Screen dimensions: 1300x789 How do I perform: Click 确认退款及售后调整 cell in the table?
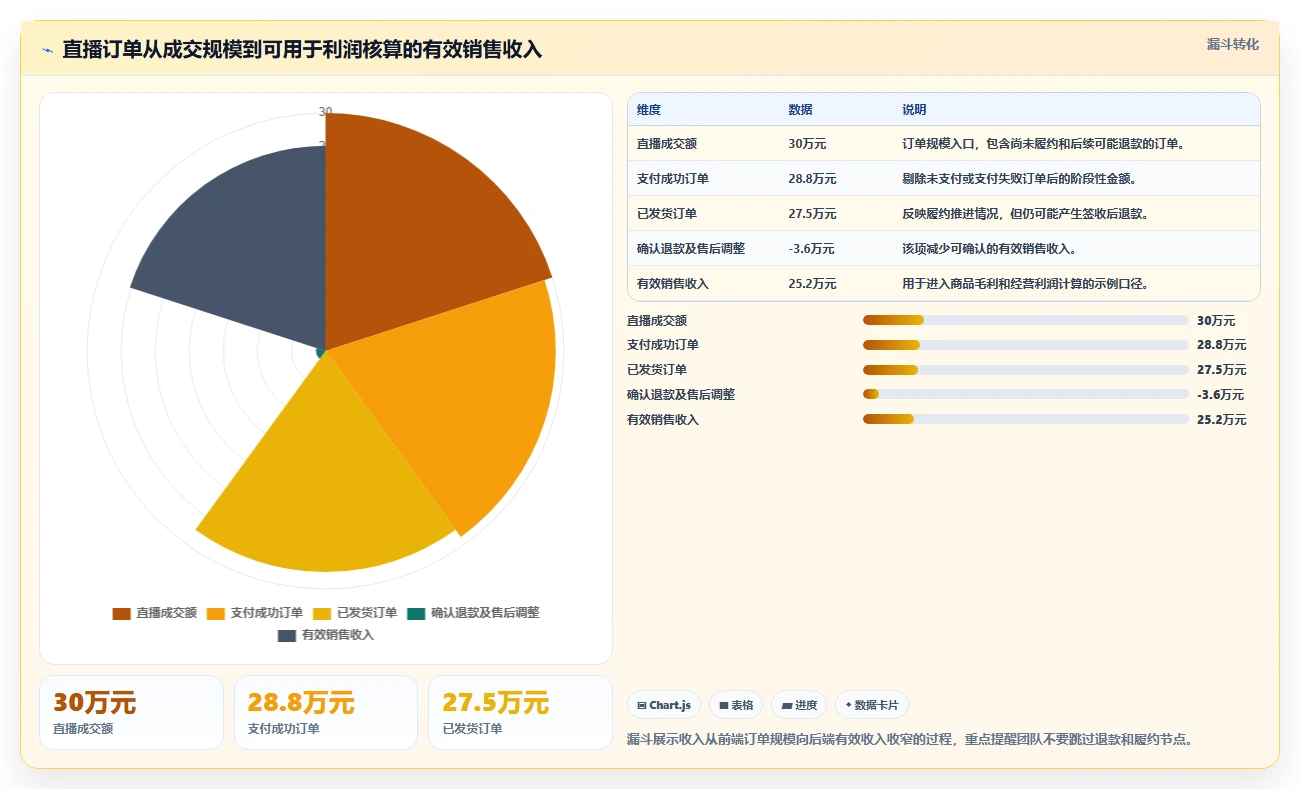(691, 249)
